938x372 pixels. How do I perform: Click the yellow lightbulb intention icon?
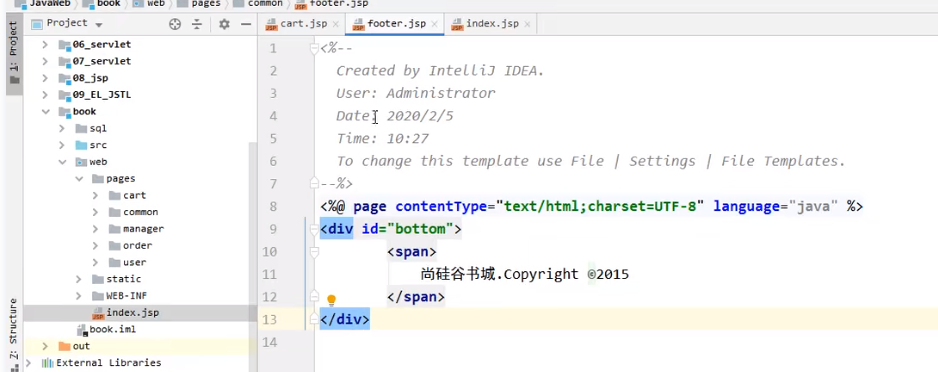pyautogui.click(x=331, y=300)
